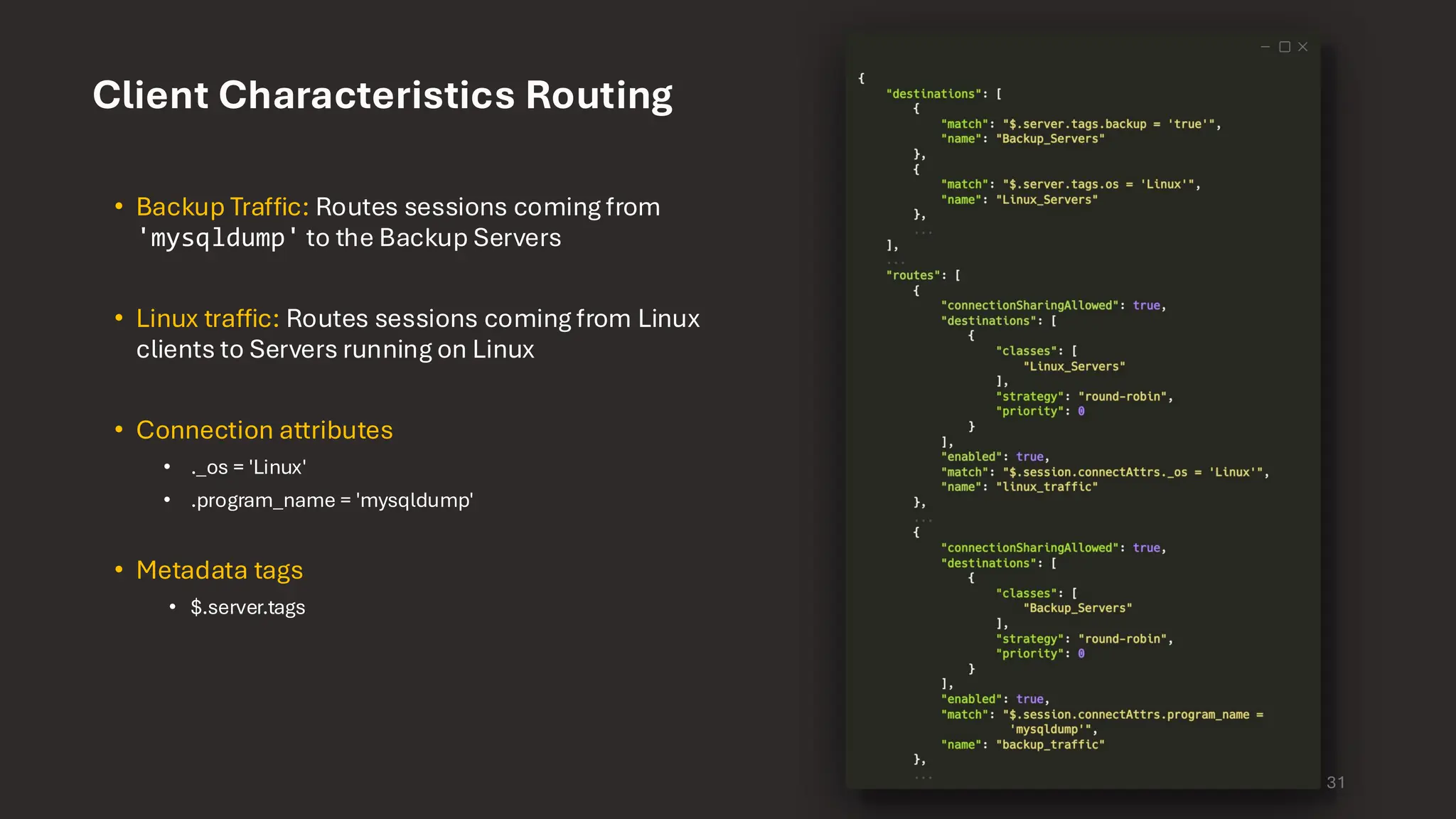The height and width of the screenshot is (819, 1456).
Task: Click the 'Metadata tags' bullet heading
Action: point(220,570)
